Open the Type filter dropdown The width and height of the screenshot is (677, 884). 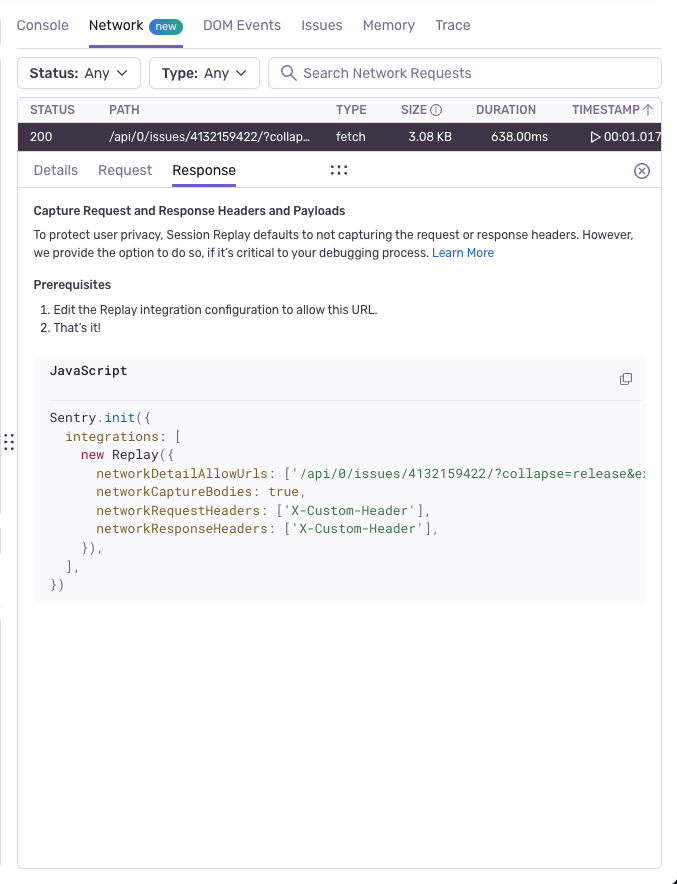click(204, 72)
